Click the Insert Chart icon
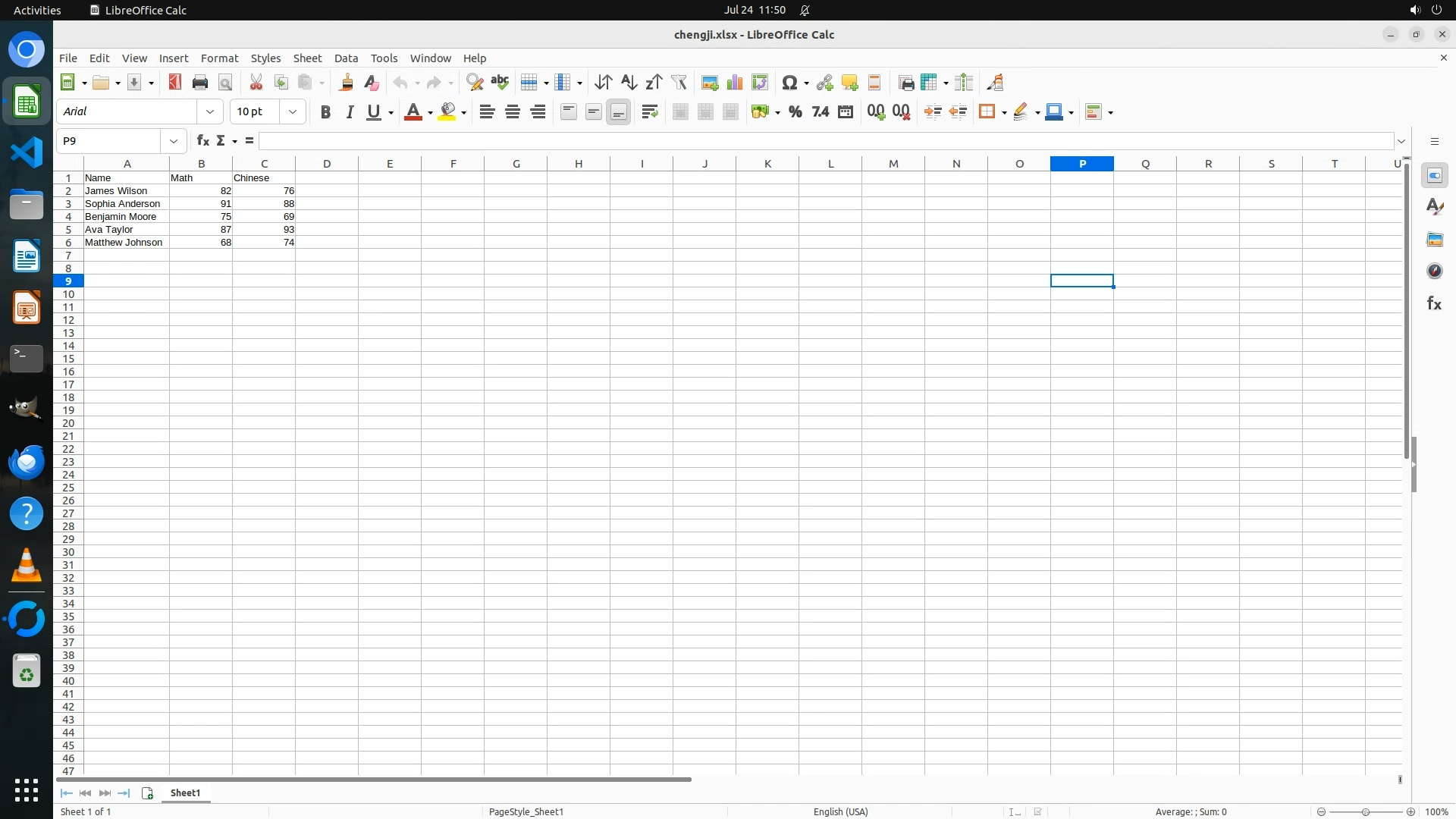Image resolution: width=1456 pixels, height=819 pixels. [x=734, y=83]
